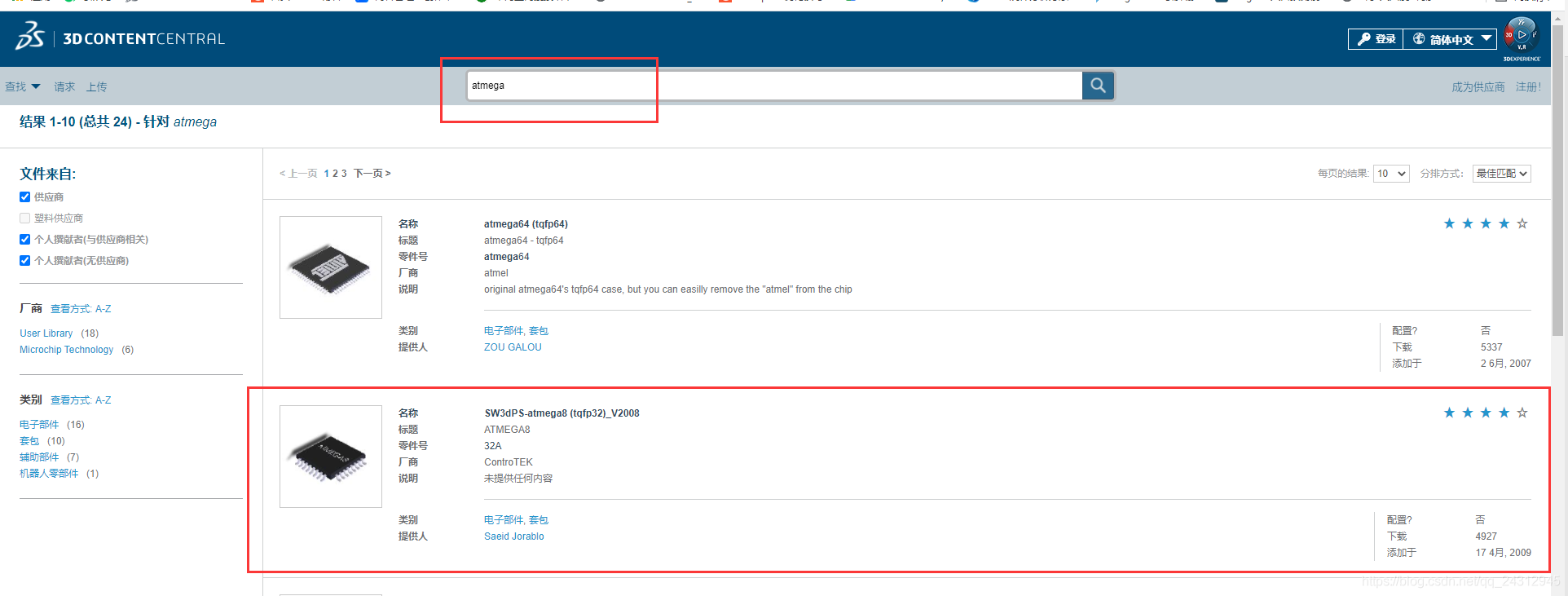The image size is (1568, 596).
Task: Sort manufacturers with 查看方式: A-Z
Action: 81,309
